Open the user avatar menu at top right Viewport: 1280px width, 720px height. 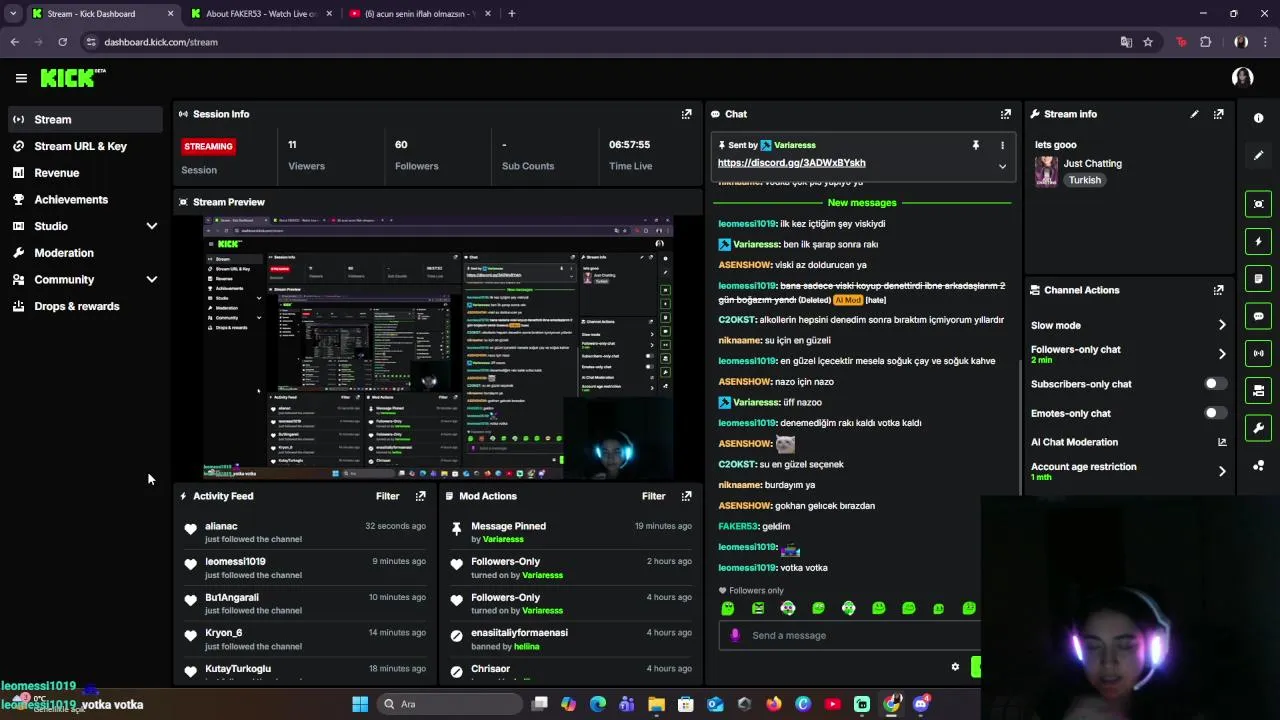pos(1242,78)
